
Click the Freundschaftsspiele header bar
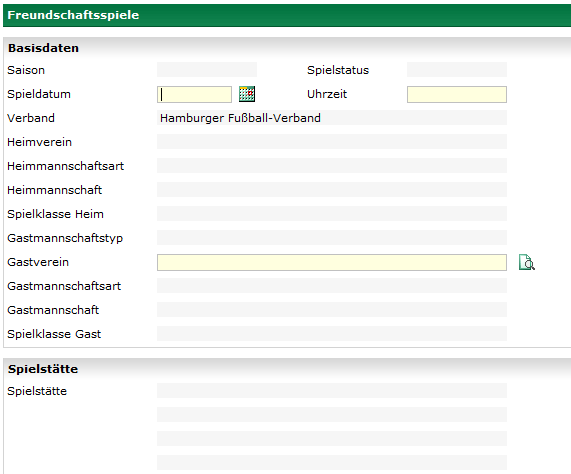(287, 15)
